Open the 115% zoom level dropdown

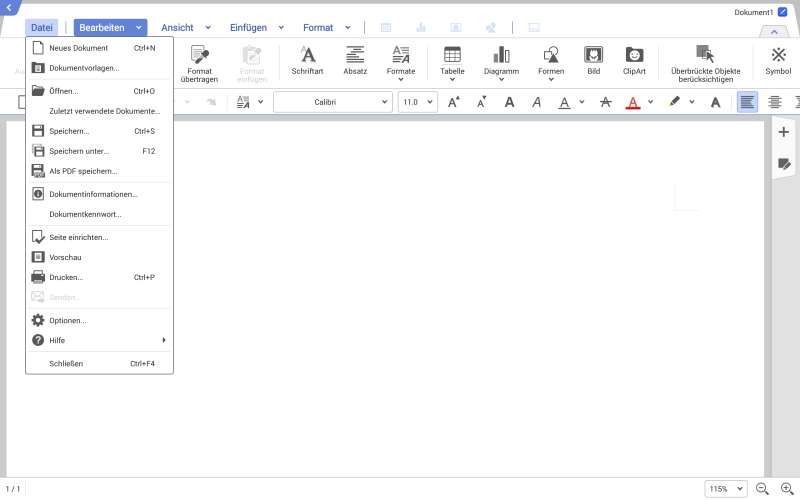click(726, 488)
